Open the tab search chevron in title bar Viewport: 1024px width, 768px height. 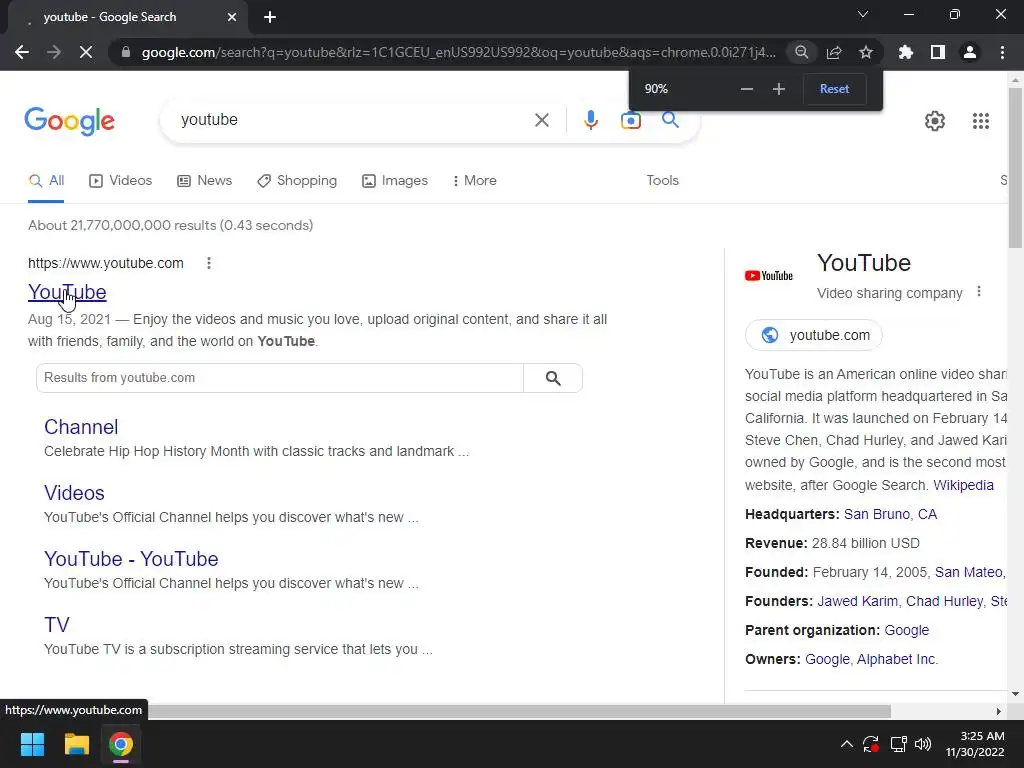(863, 14)
